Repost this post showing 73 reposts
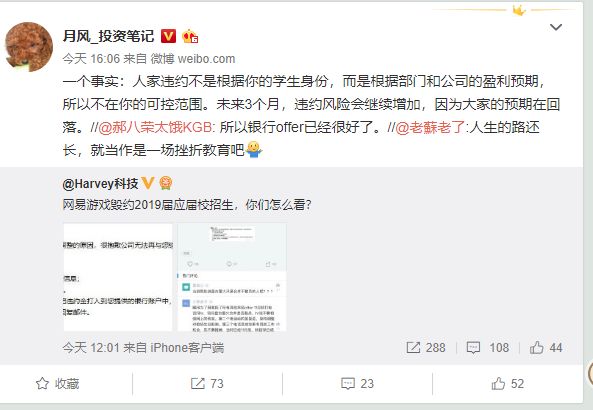Image resolution: width=593 pixels, height=410 pixels. click(207, 384)
